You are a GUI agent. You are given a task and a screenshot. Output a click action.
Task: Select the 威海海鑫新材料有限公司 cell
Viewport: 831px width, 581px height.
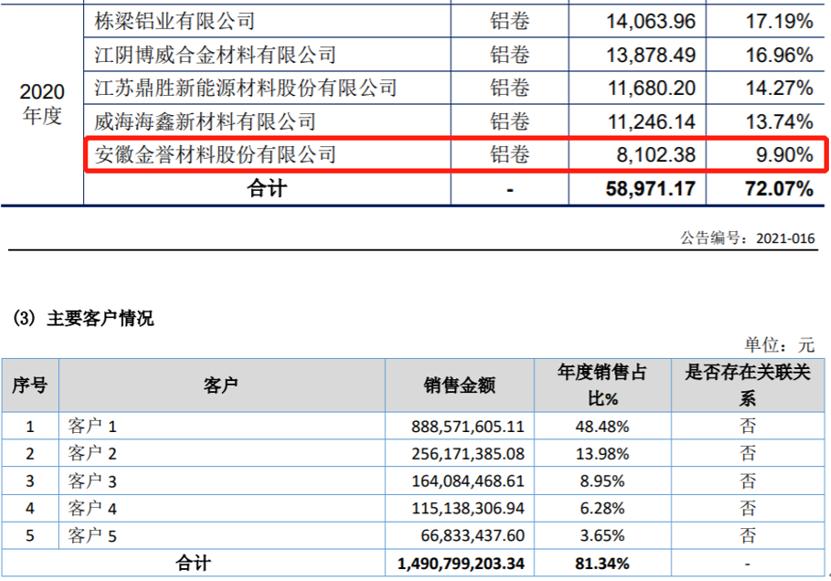(204, 122)
